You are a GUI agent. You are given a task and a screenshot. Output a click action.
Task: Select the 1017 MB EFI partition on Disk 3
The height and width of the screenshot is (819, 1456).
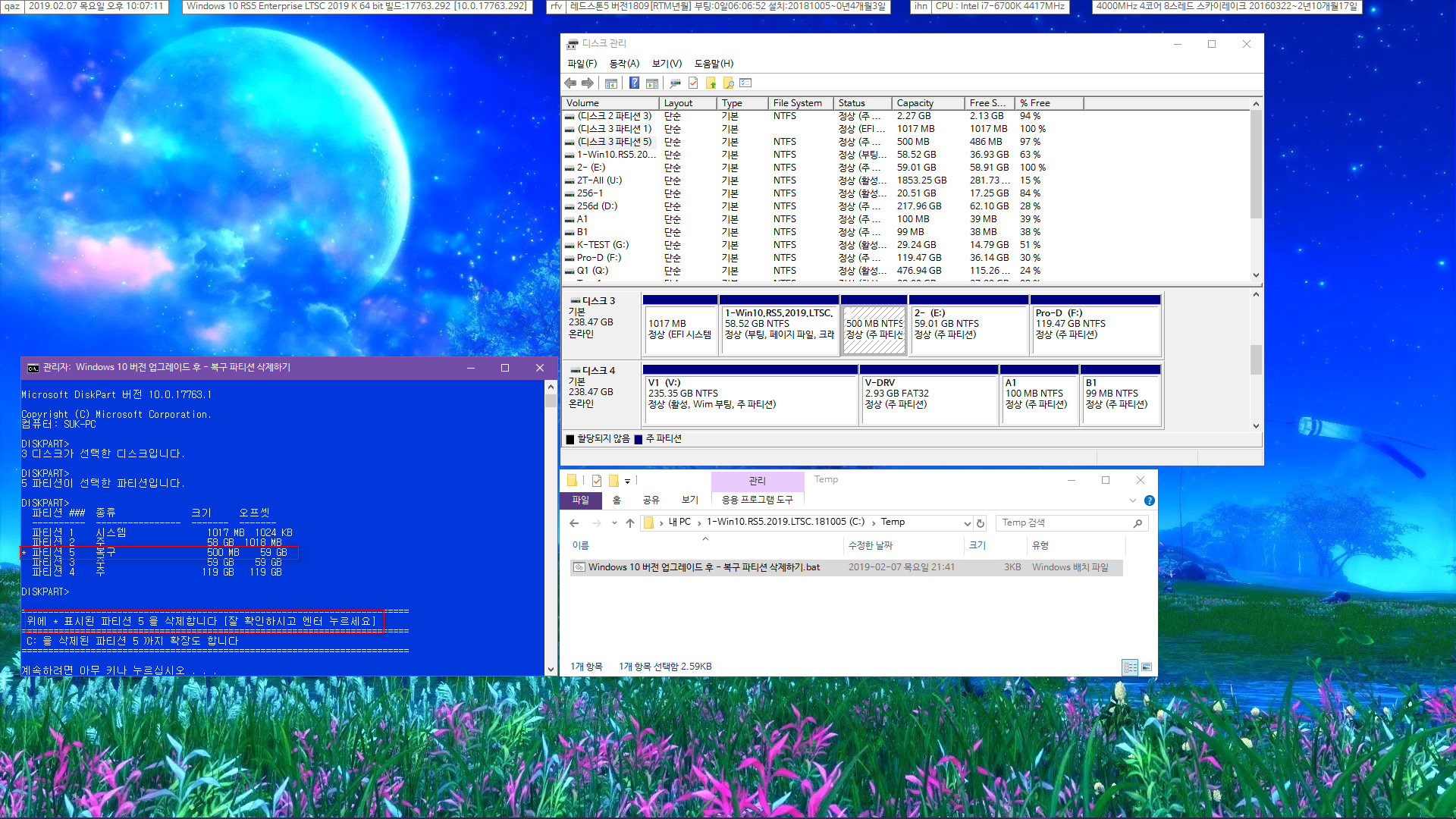click(680, 326)
